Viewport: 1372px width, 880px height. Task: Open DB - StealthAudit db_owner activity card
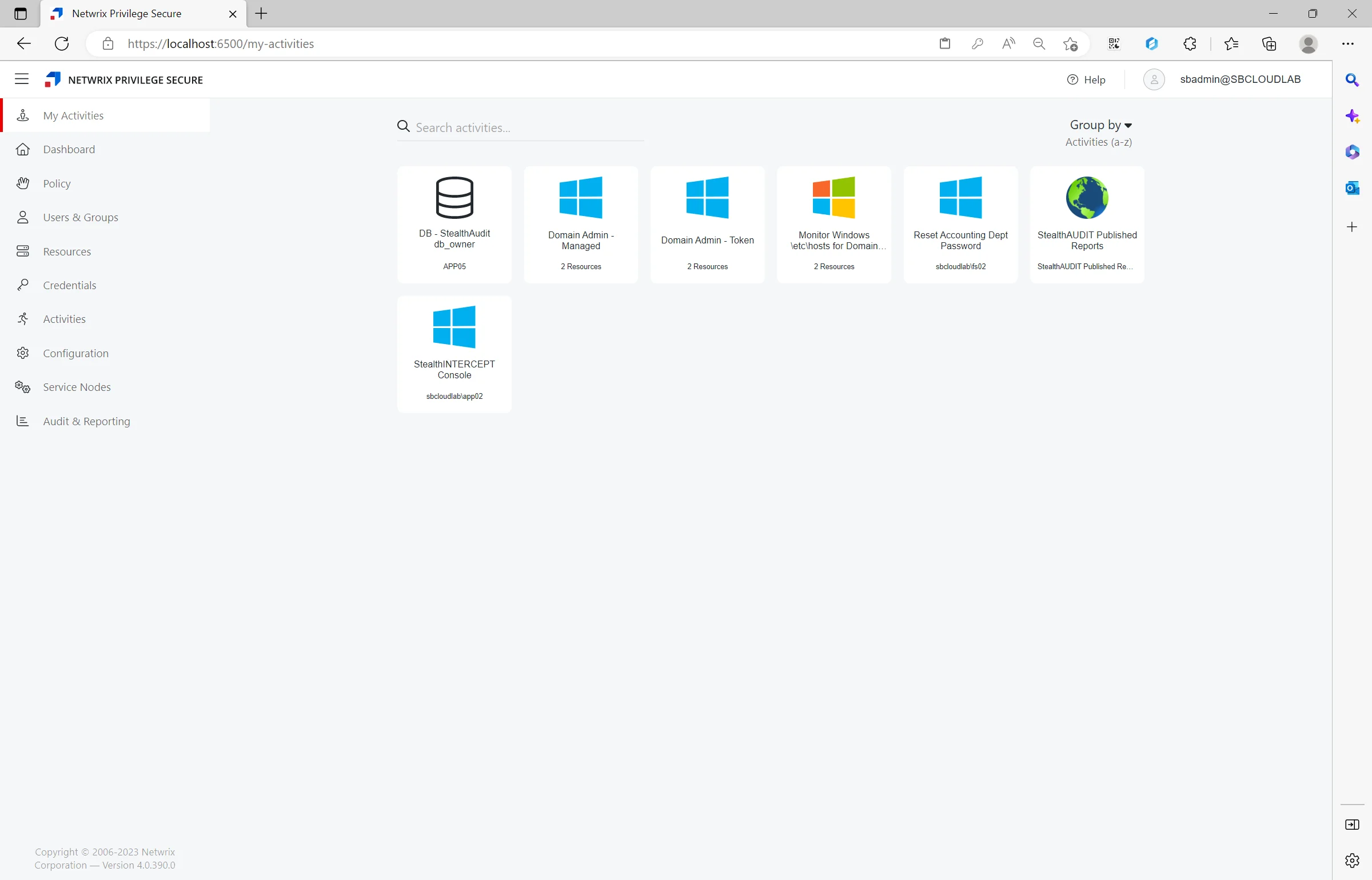(x=454, y=225)
